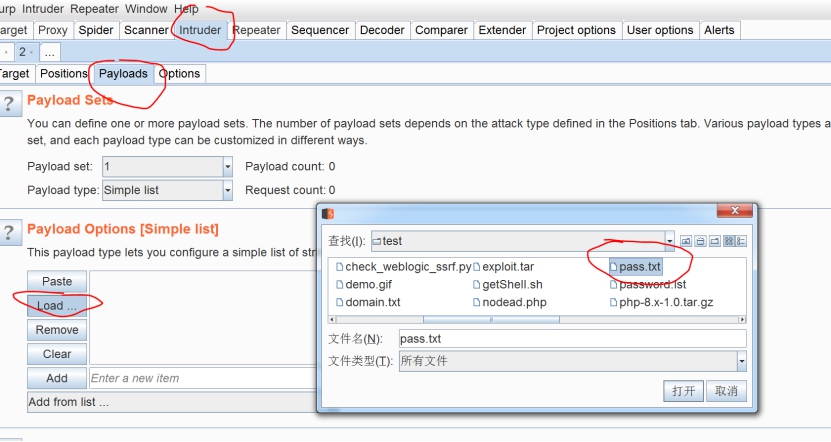Click the Up One Level icon in file dialog
The image size is (831, 442).
click(x=686, y=241)
